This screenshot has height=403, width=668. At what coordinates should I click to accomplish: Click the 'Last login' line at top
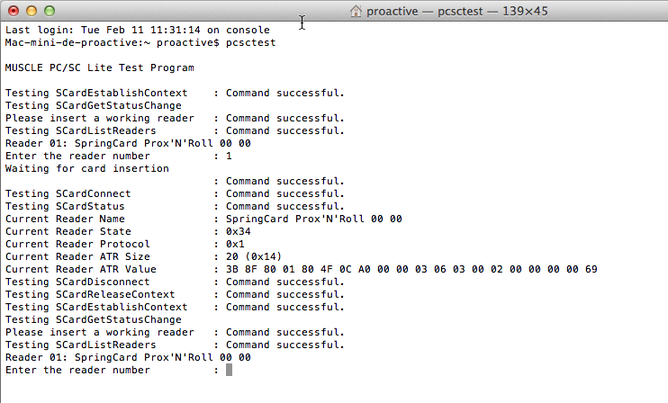137,30
